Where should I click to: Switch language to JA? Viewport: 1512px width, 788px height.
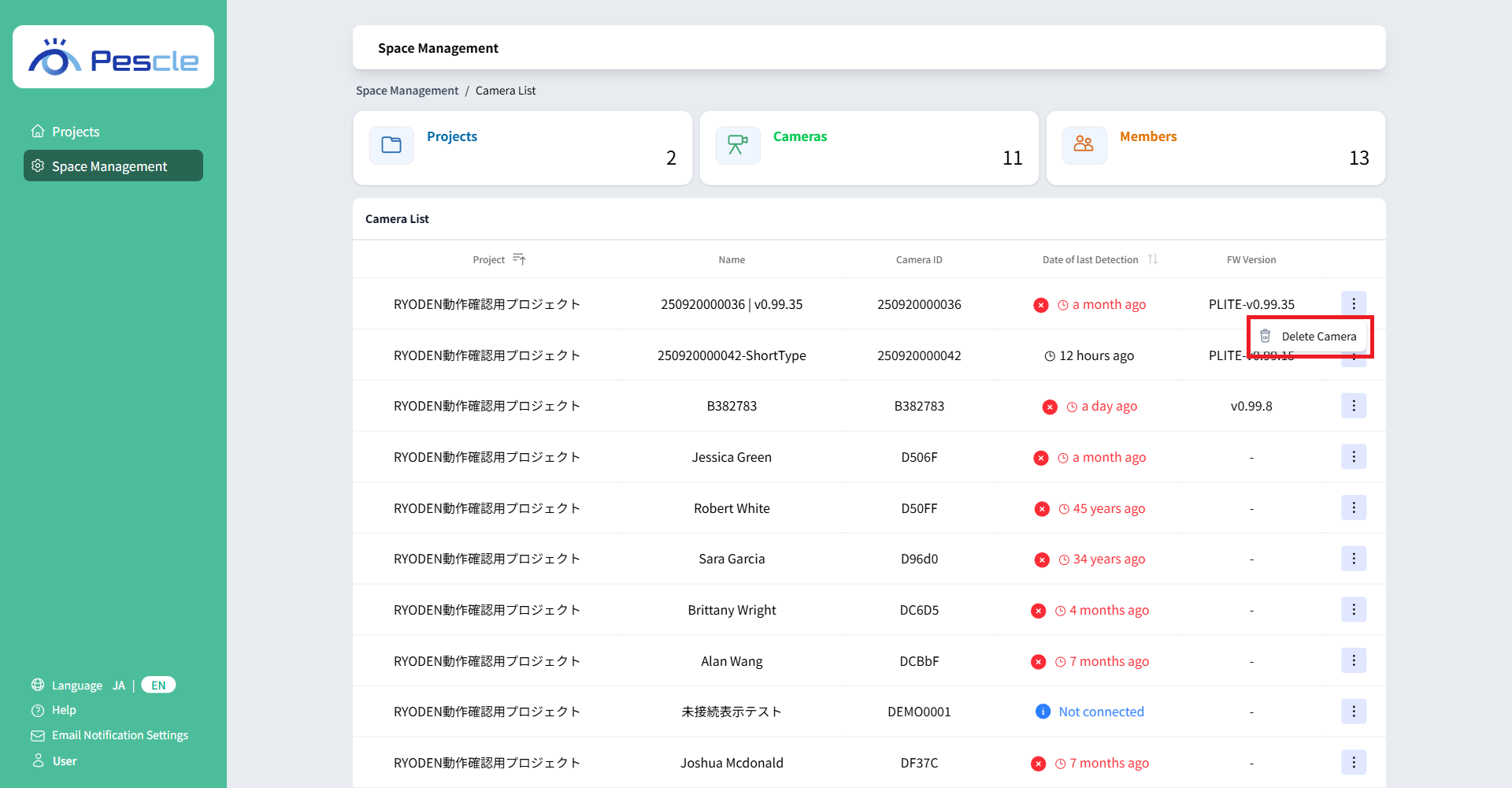click(119, 686)
